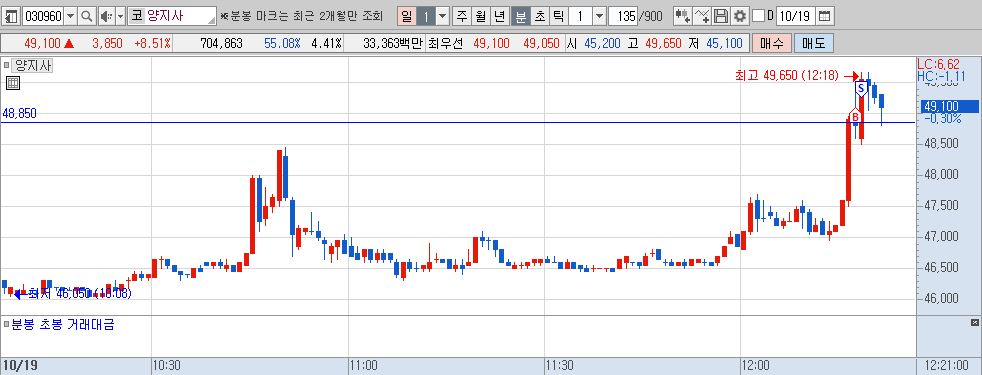Viewport: 982px width, 375px height.
Task: Switch to the 주 (weekly) period tab
Action: 462,16
